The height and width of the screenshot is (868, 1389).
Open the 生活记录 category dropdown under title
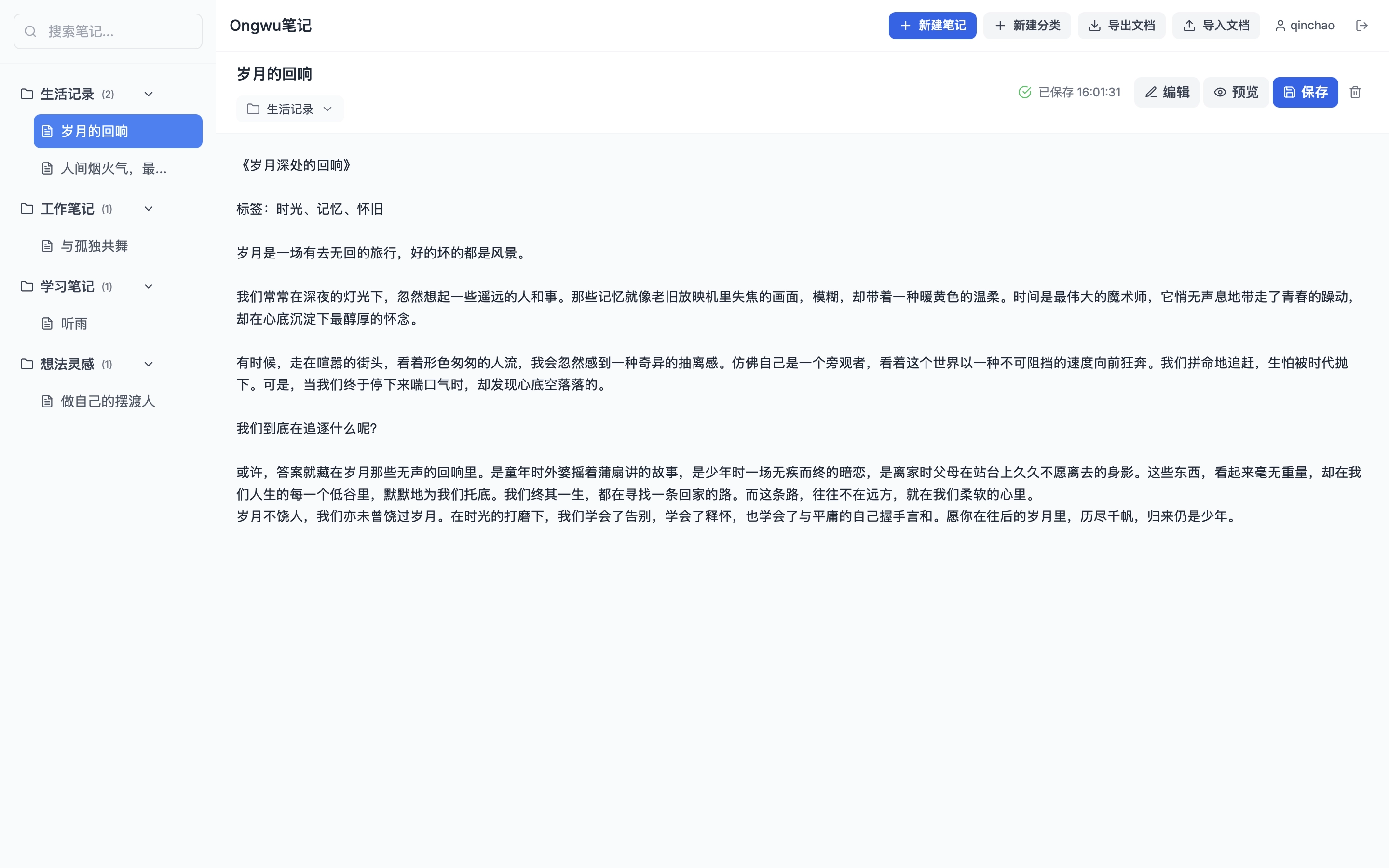290,109
